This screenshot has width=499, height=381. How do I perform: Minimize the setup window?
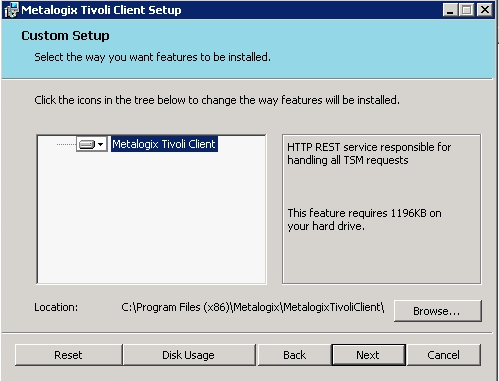(450, 10)
